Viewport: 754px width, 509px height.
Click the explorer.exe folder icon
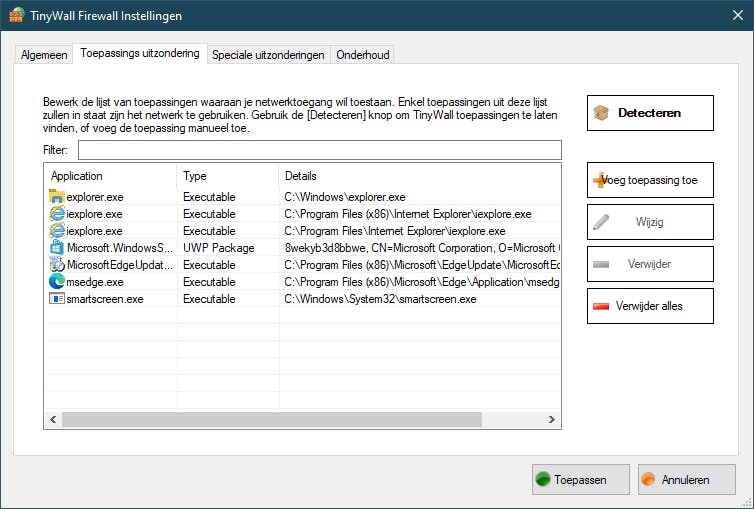[56, 197]
